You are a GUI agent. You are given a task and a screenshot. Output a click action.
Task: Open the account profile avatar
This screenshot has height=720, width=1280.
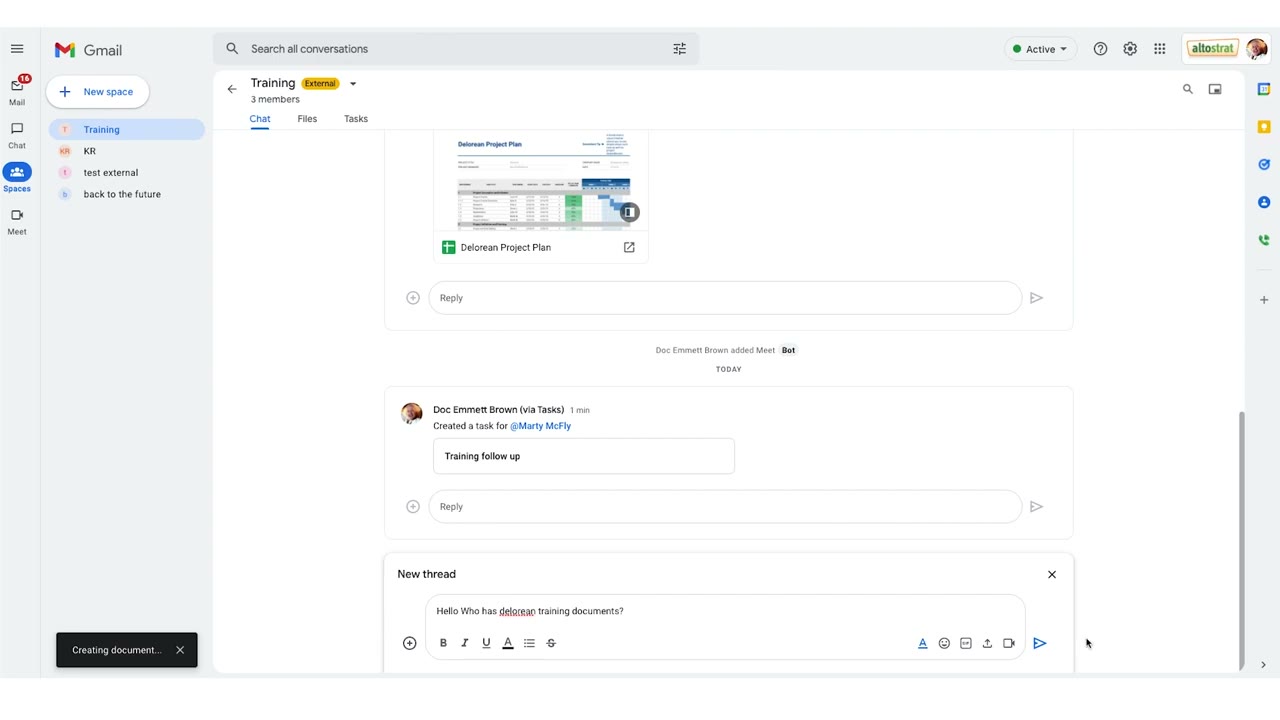(1256, 49)
